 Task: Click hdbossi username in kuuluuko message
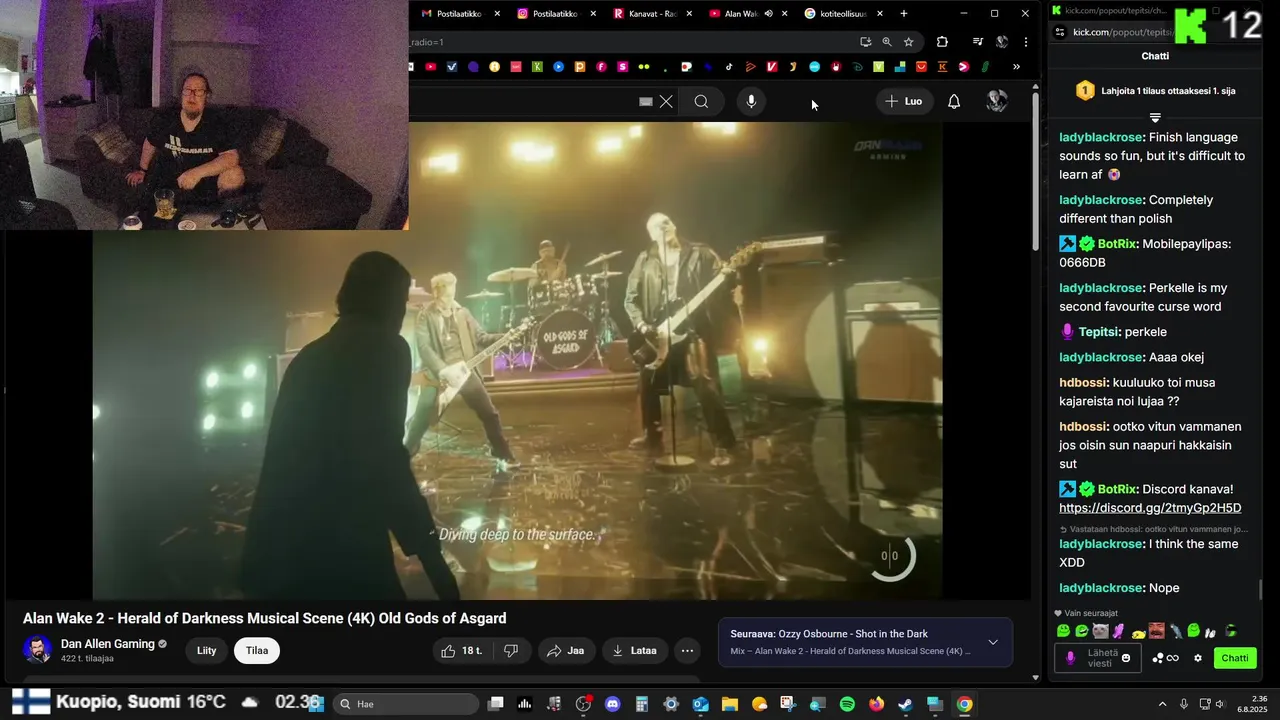click(1084, 382)
